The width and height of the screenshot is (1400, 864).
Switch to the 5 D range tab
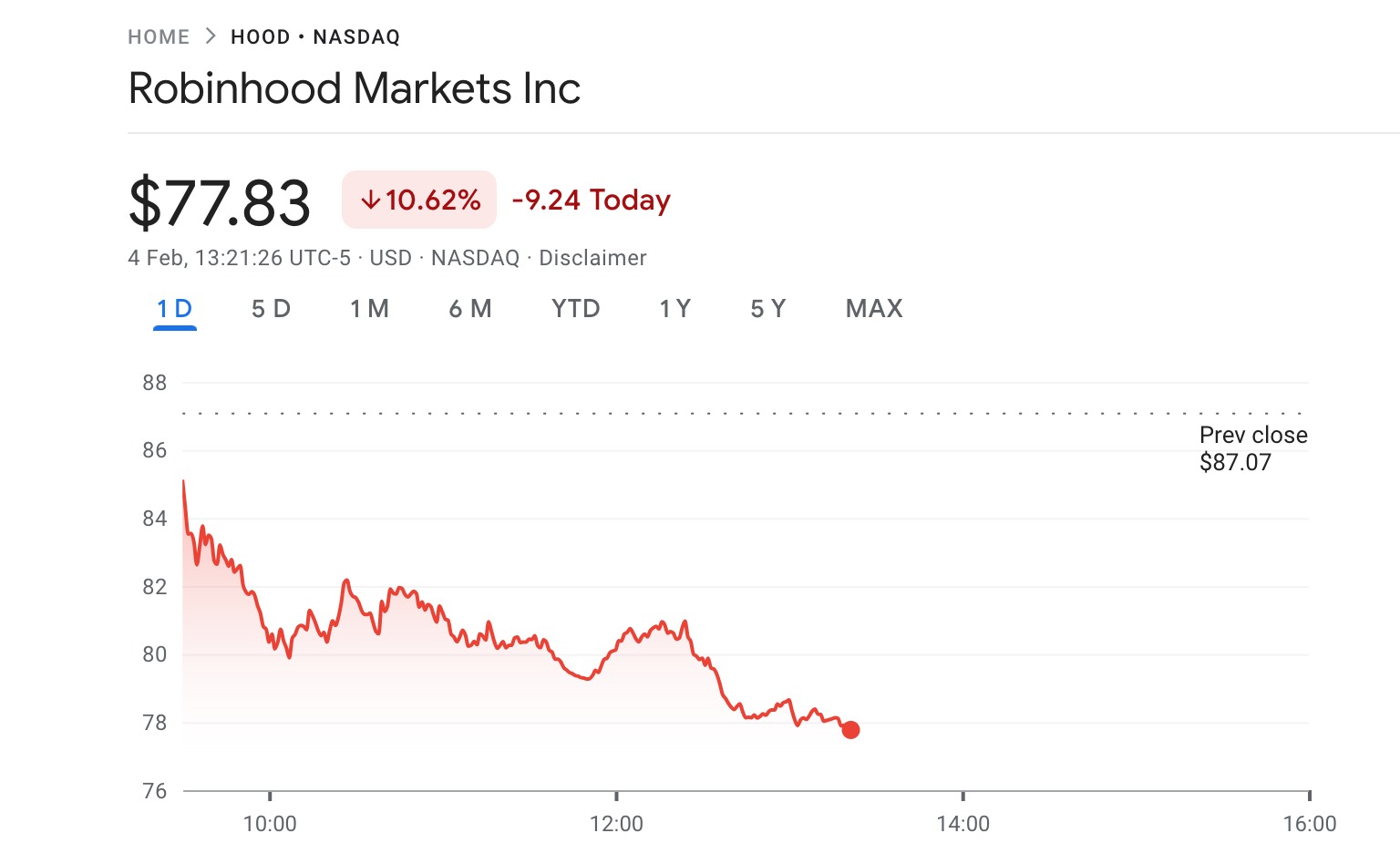coord(271,309)
